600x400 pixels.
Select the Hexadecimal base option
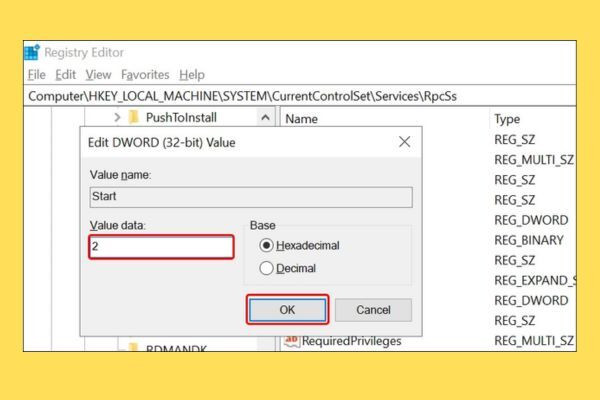pyautogui.click(x=300, y=245)
